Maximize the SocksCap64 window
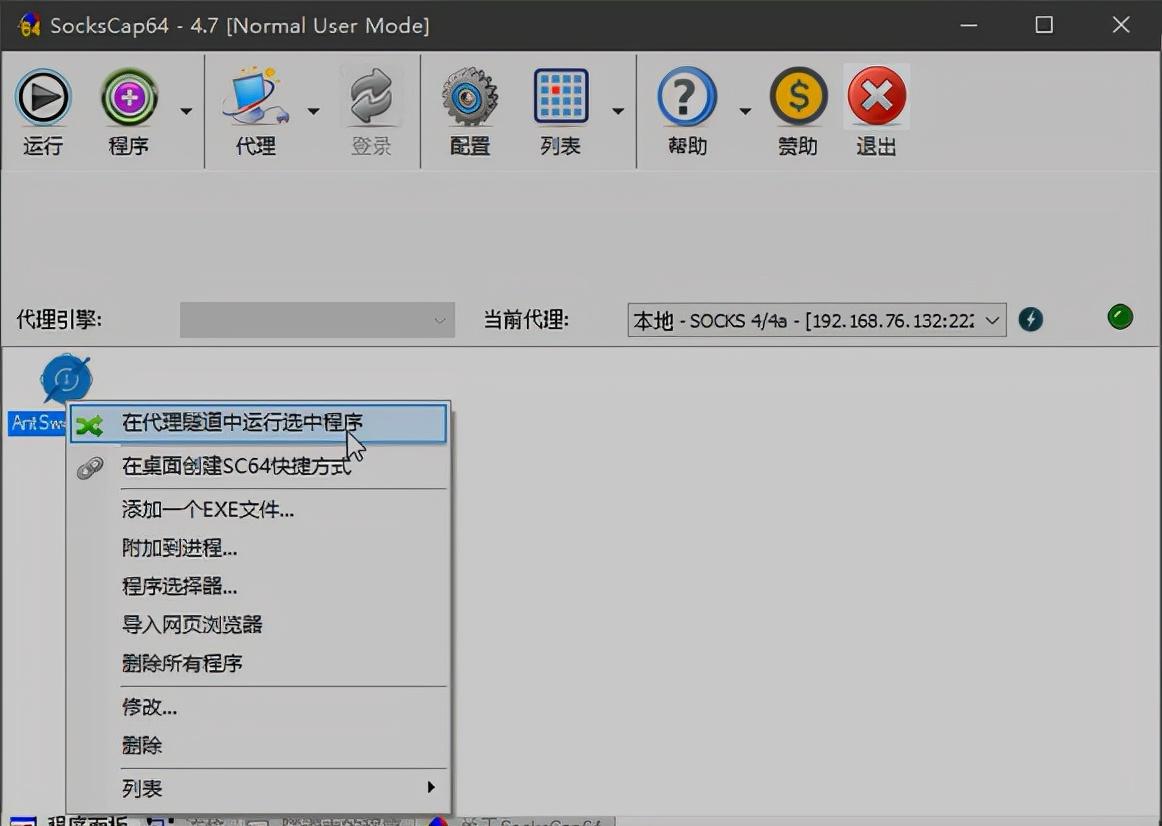1162x826 pixels. click(1044, 25)
